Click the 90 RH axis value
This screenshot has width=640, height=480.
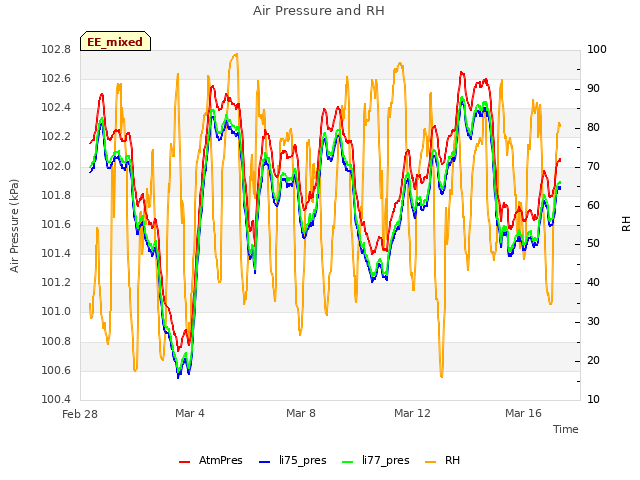[x=593, y=89]
